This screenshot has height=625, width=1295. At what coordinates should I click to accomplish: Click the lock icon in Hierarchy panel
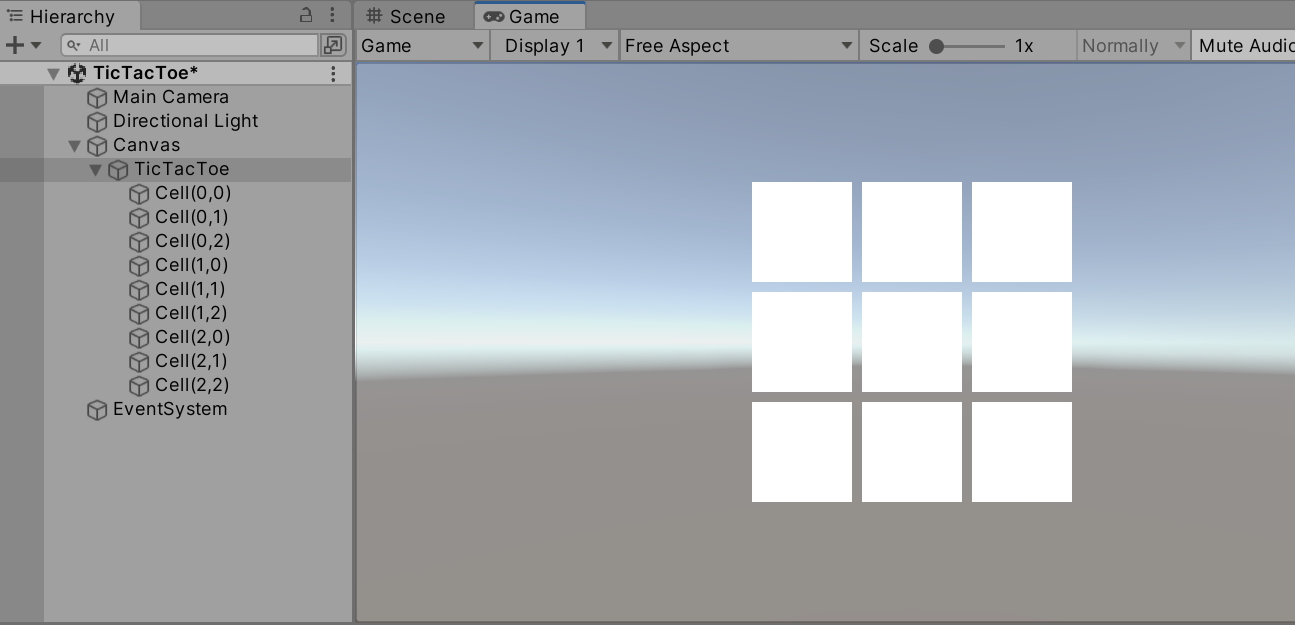tap(306, 15)
